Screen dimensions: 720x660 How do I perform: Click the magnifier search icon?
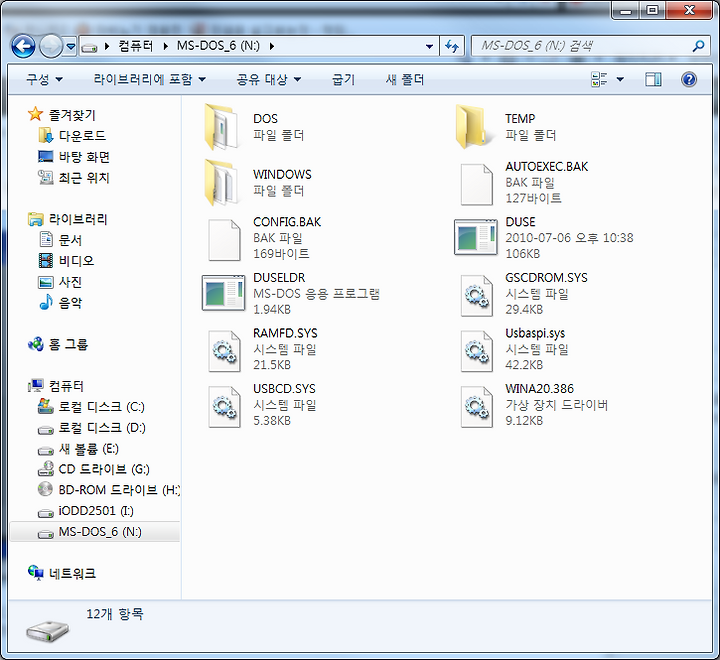[698, 46]
